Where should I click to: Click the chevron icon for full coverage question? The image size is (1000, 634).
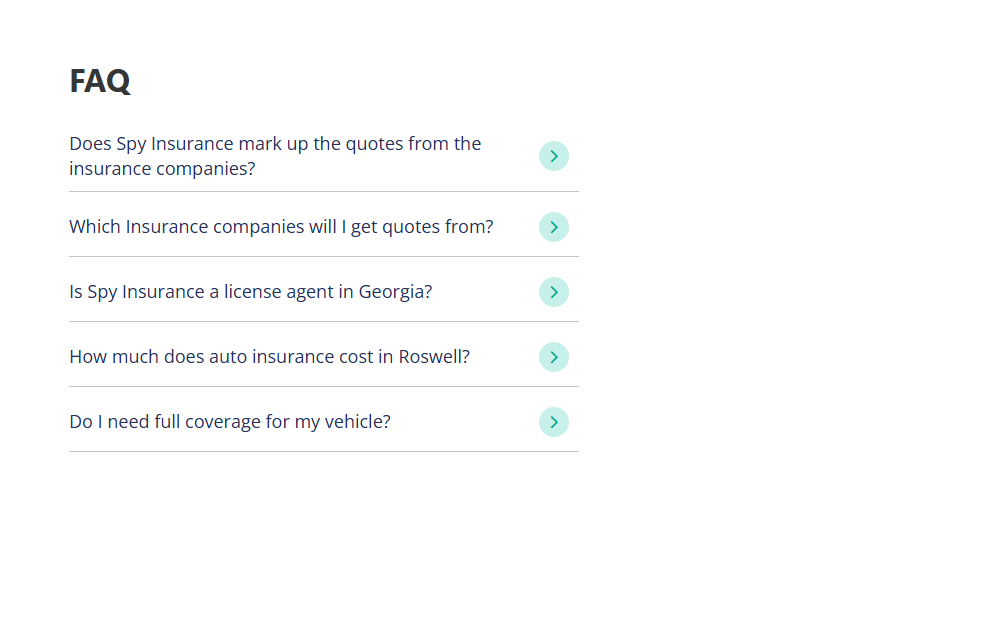pyautogui.click(x=554, y=422)
